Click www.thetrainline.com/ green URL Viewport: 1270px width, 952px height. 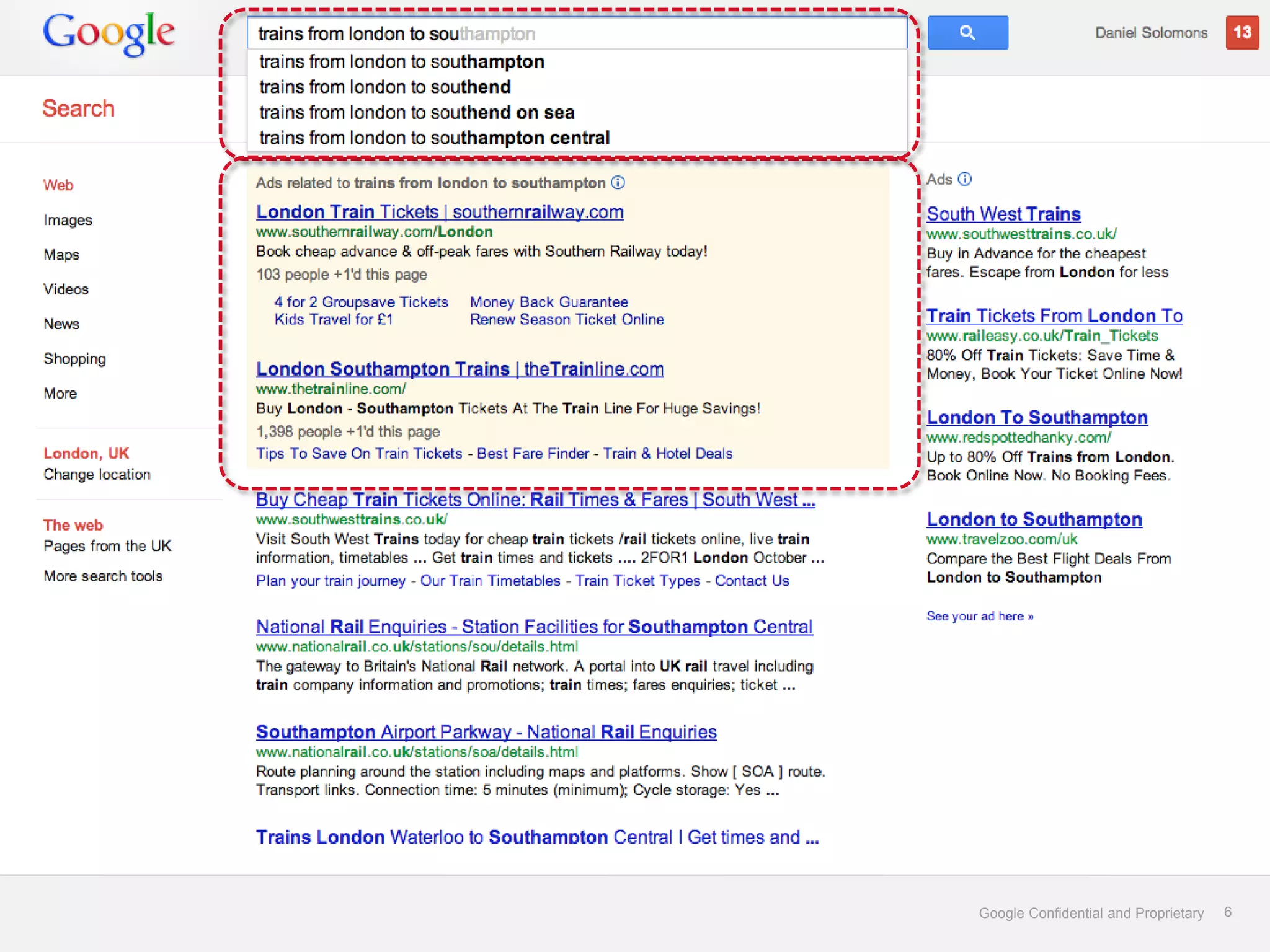(331, 389)
